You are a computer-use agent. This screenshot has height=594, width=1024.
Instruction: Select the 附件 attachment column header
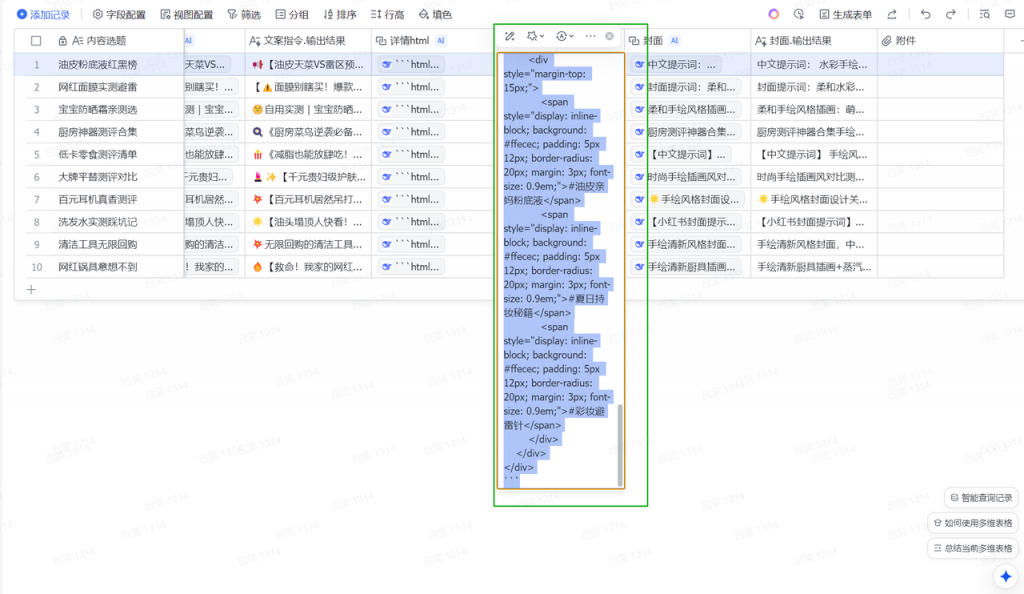click(940, 40)
